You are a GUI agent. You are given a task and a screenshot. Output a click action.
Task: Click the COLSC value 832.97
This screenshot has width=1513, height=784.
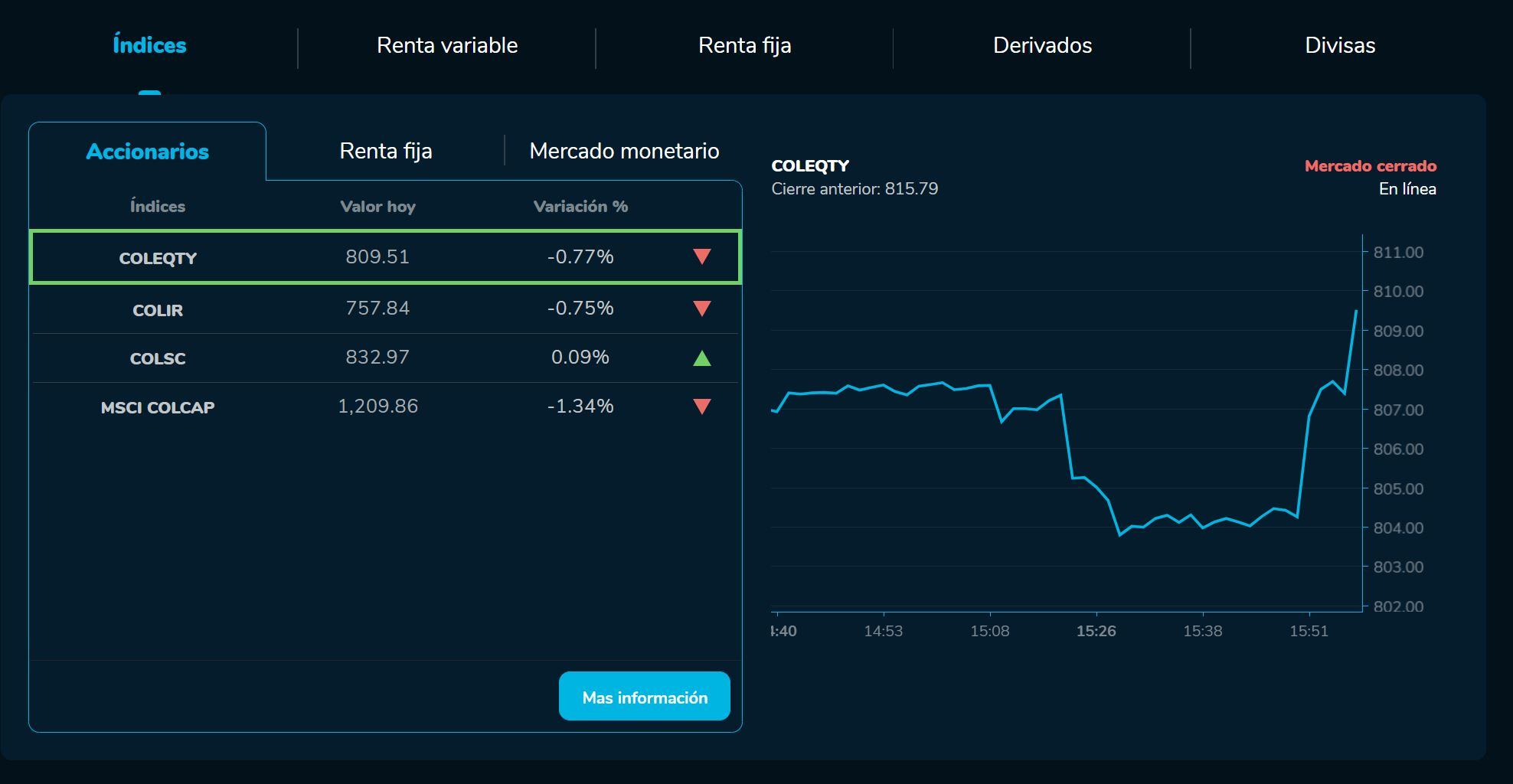[377, 358]
